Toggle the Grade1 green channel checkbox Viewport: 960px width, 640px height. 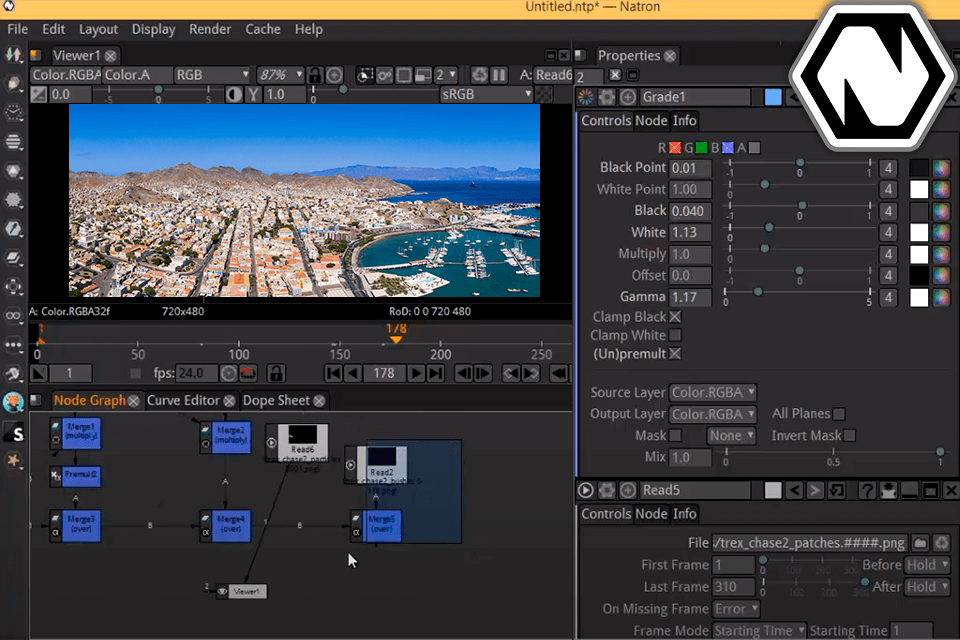(702, 148)
